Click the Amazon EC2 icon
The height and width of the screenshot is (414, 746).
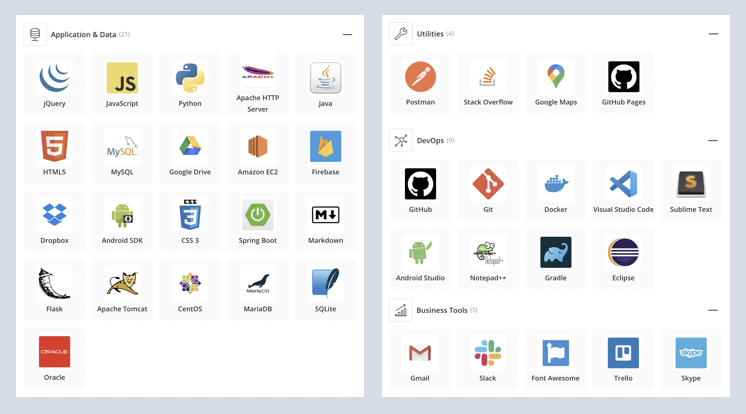click(258, 147)
